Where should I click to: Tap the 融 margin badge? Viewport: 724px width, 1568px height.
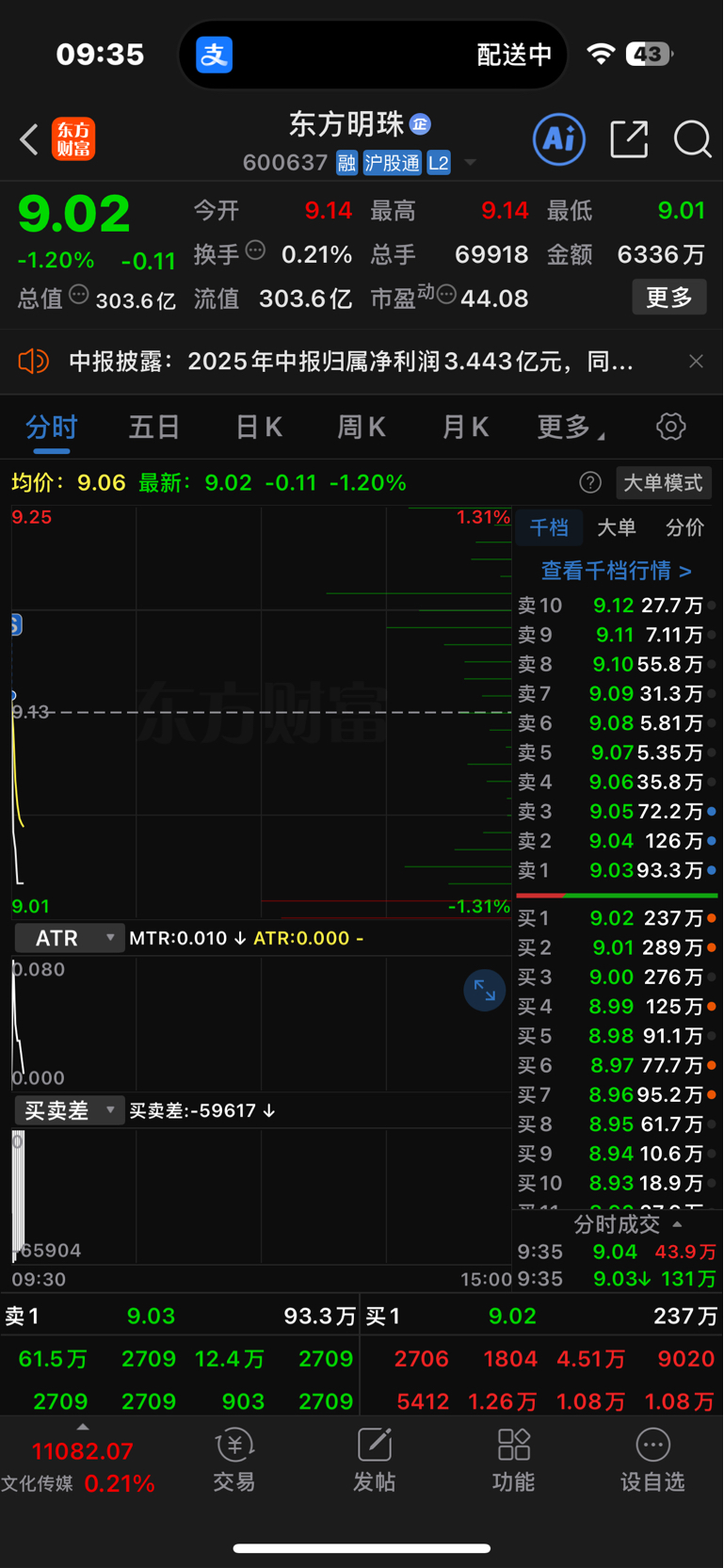(346, 163)
